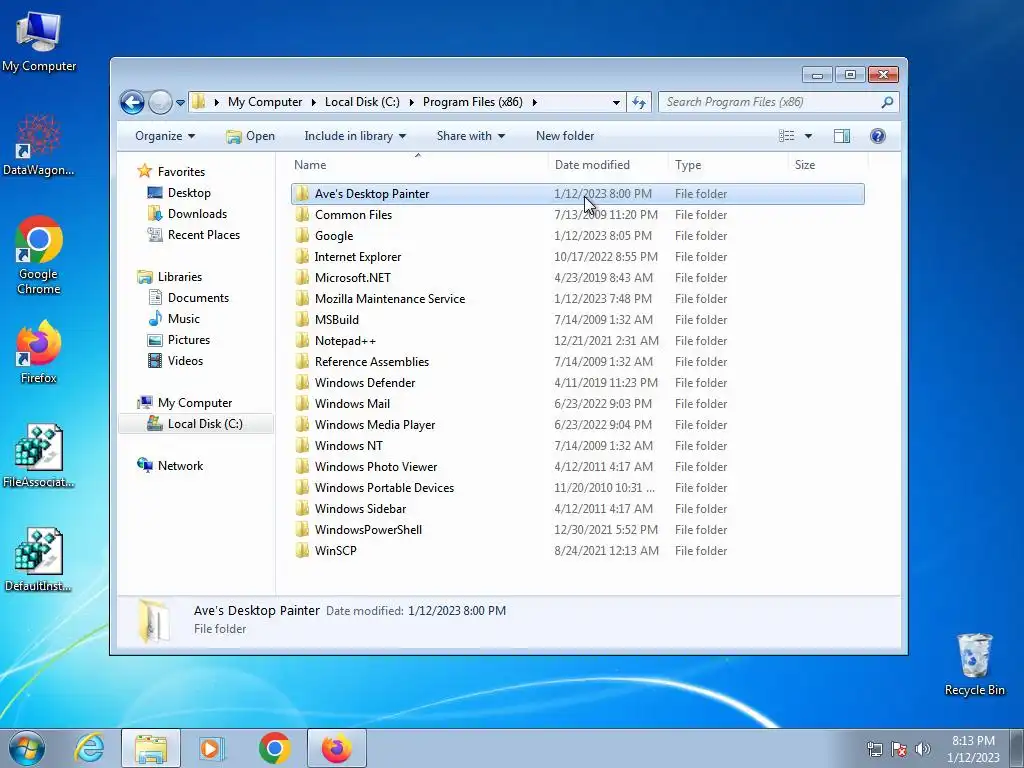The height and width of the screenshot is (768, 1024).
Task: Select the Firefox desktop shortcut
Action: (39, 351)
